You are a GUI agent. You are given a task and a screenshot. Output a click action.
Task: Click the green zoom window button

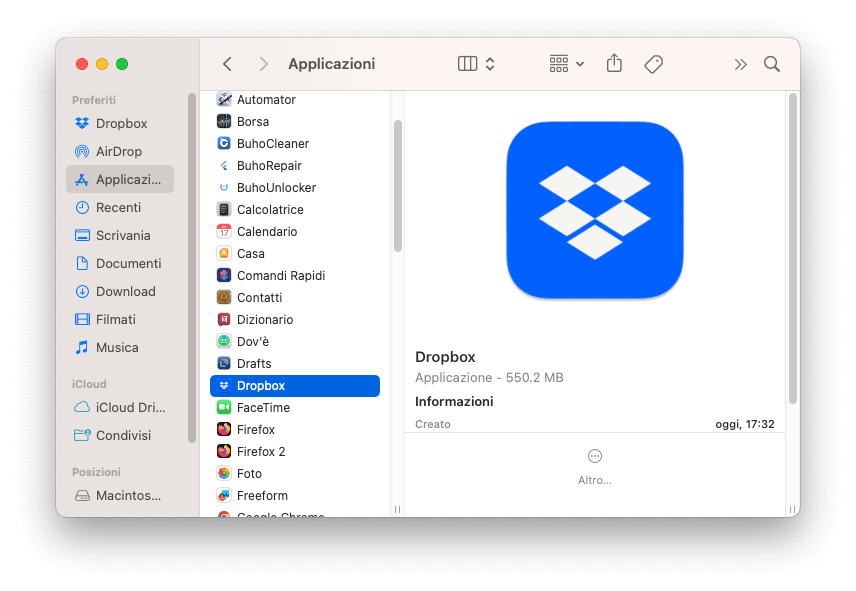point(122,64)
